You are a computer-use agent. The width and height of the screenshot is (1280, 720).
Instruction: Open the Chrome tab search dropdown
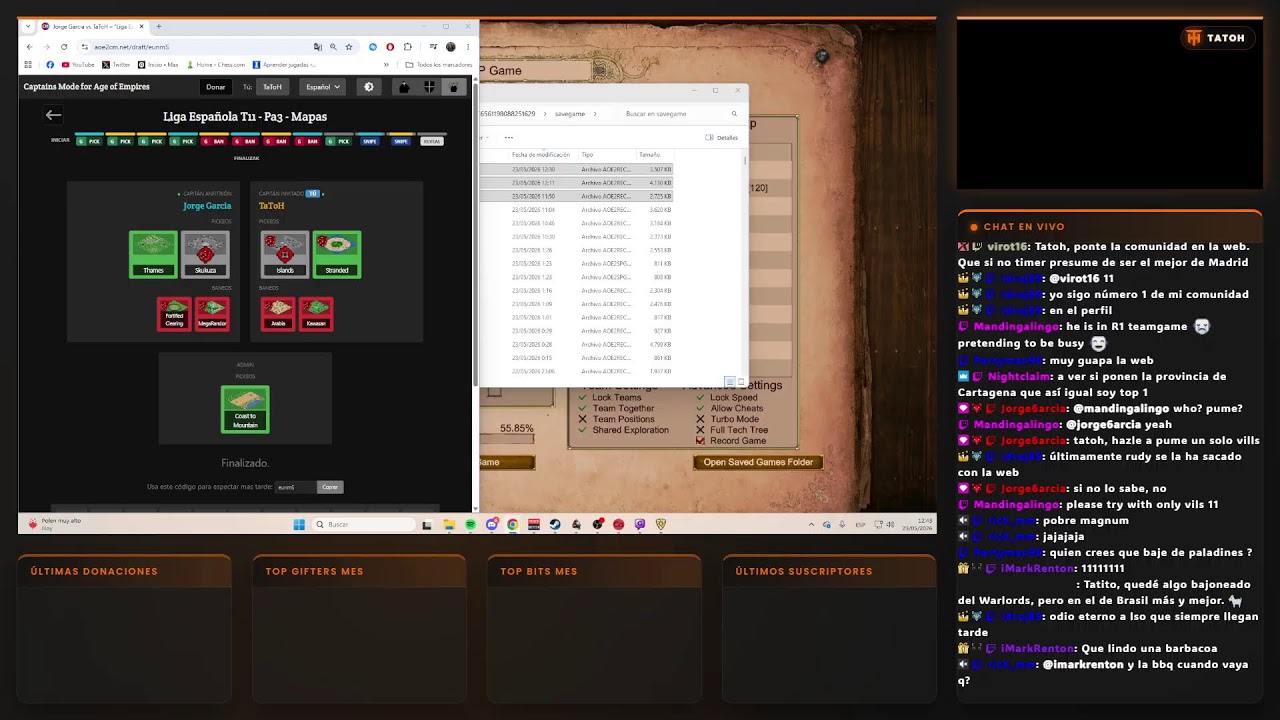click(x=28, y=27)
